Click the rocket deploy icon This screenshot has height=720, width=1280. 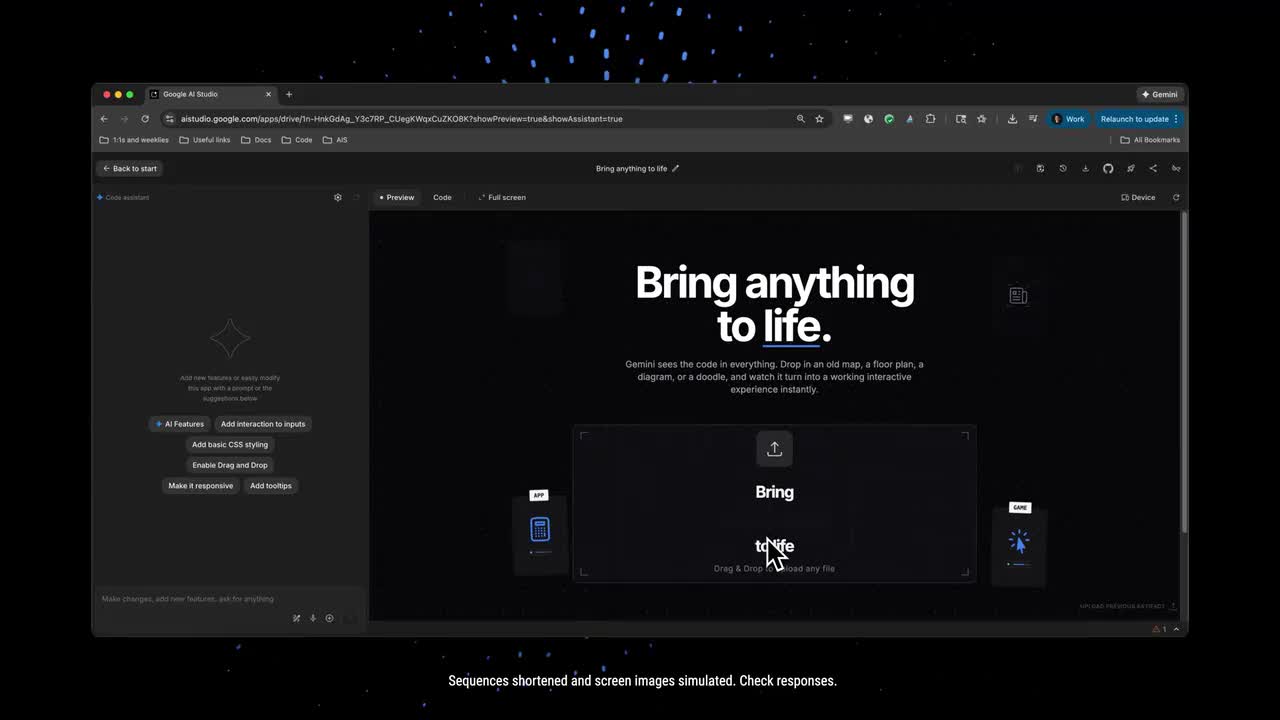pyautogui.click(x=1131, y=168)
